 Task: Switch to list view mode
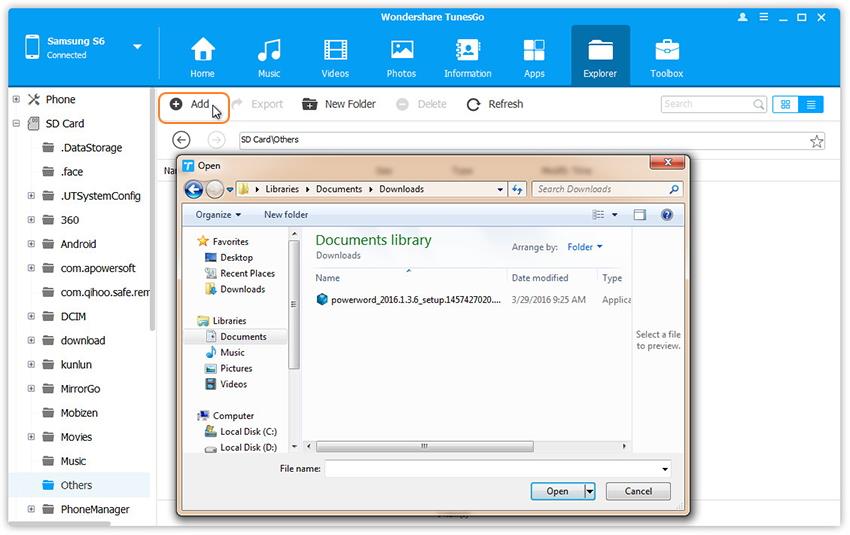click(811, 104)
